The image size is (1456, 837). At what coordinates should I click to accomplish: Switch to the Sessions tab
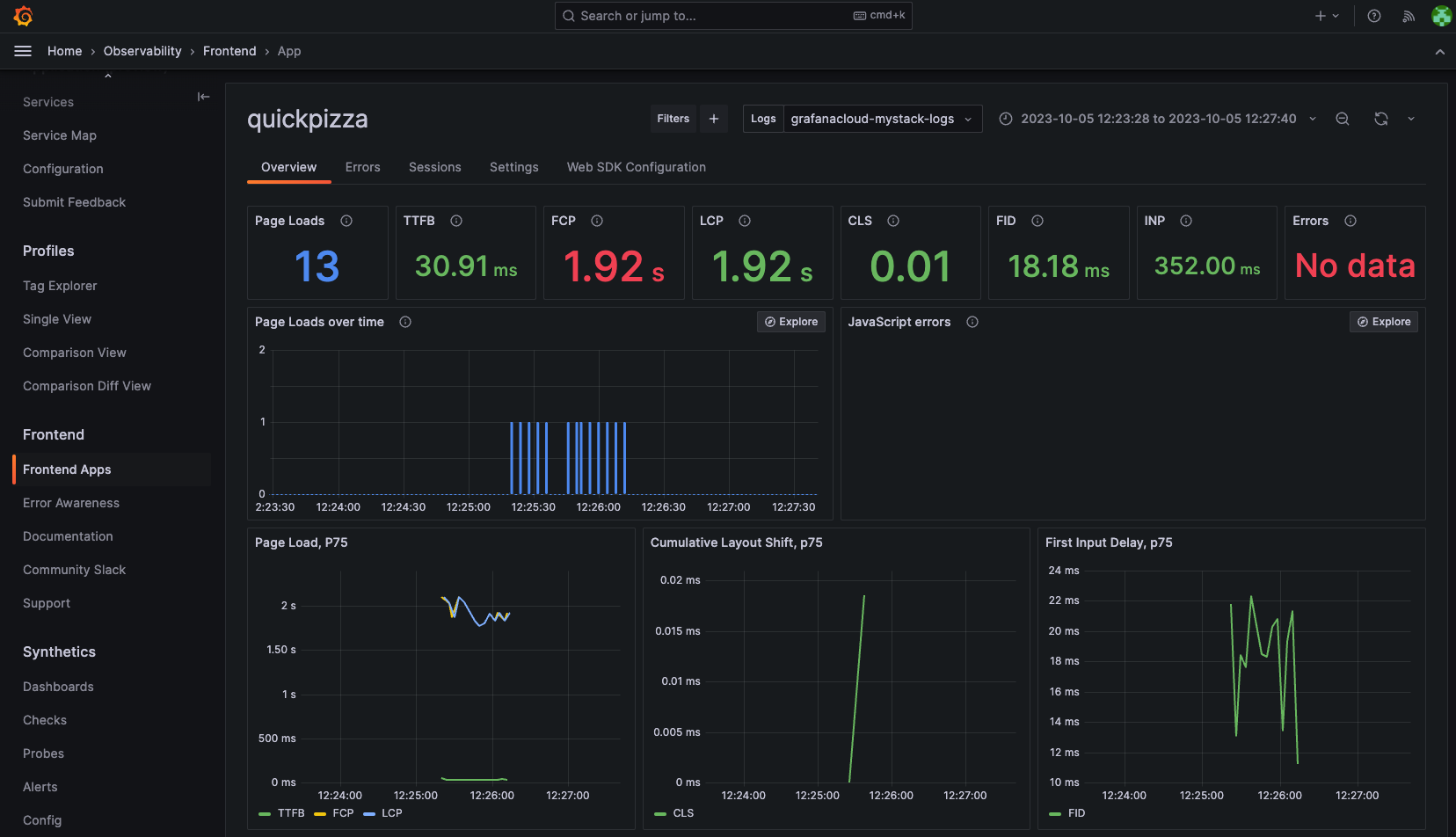click(x=435, y=167)
